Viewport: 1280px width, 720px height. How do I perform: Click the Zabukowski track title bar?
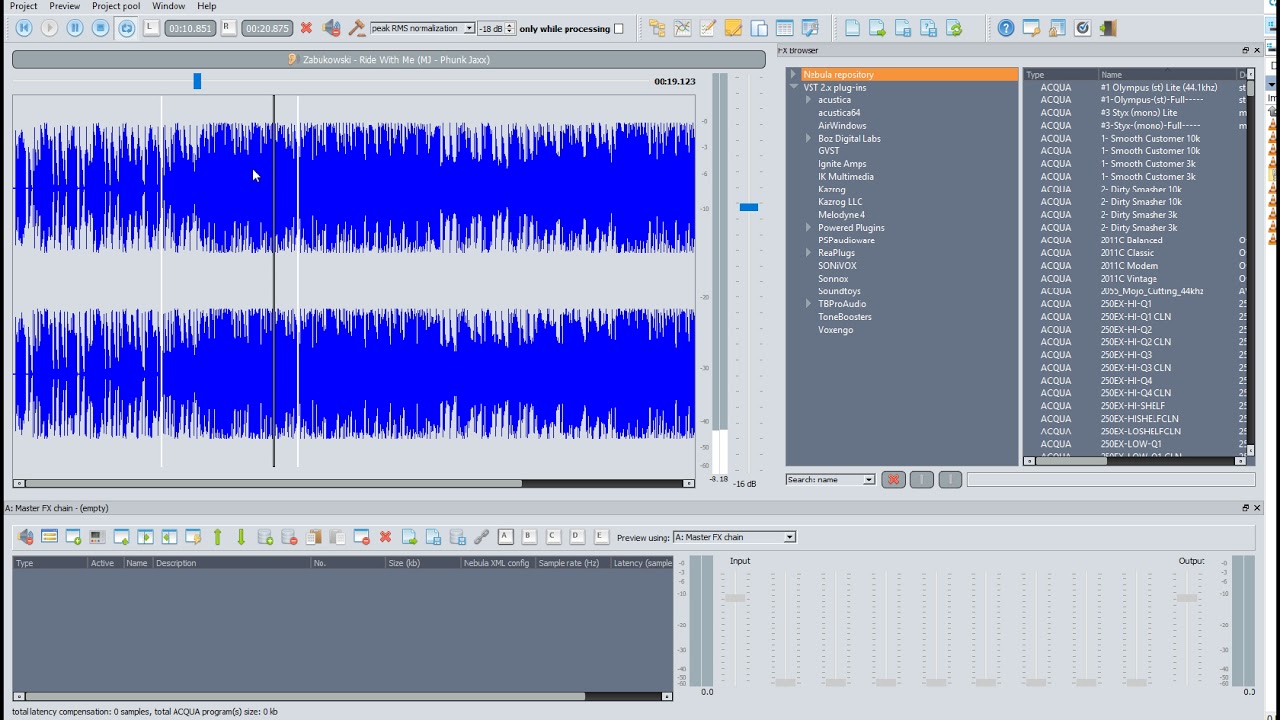coord(389,60)
